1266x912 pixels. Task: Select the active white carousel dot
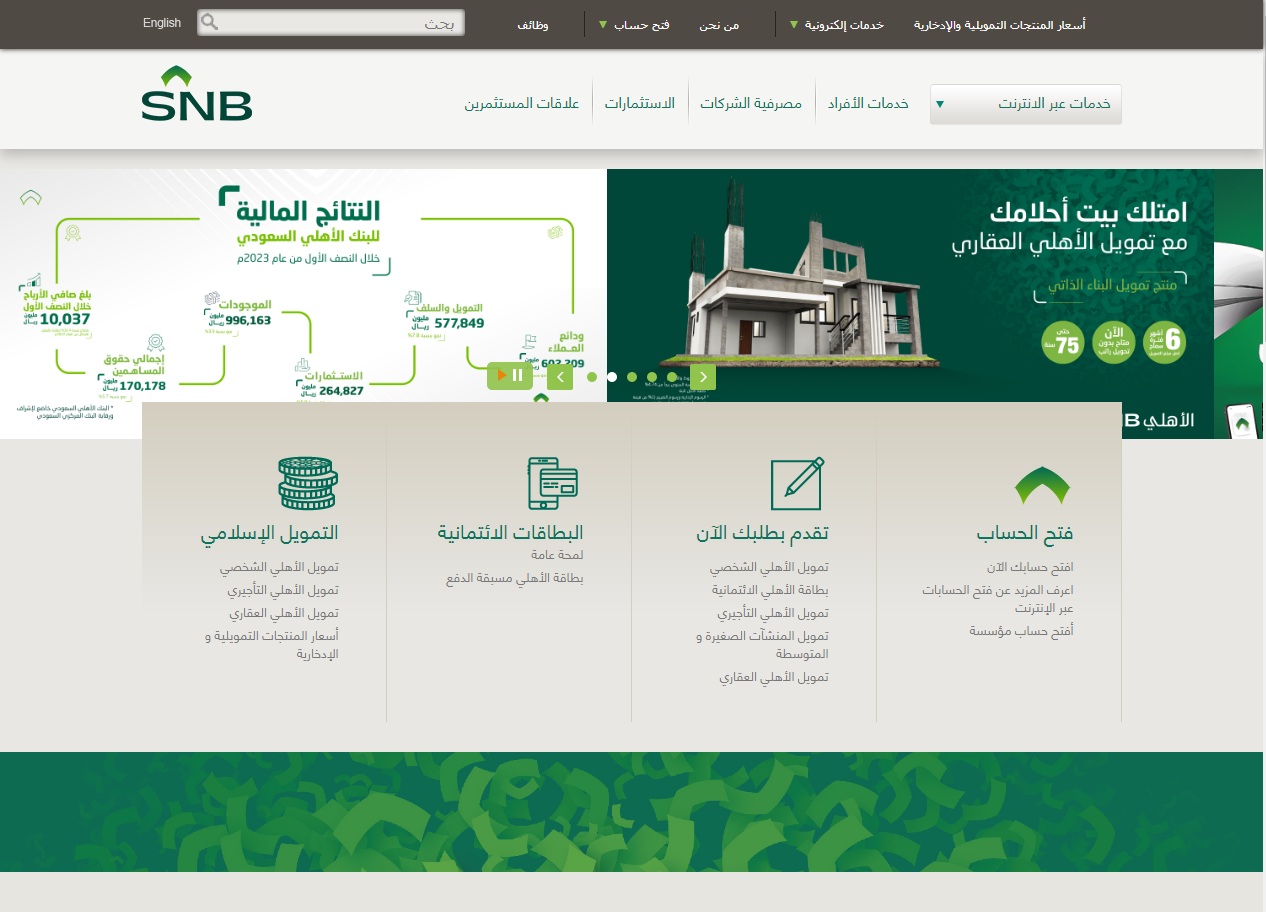(x=612, y=377)
